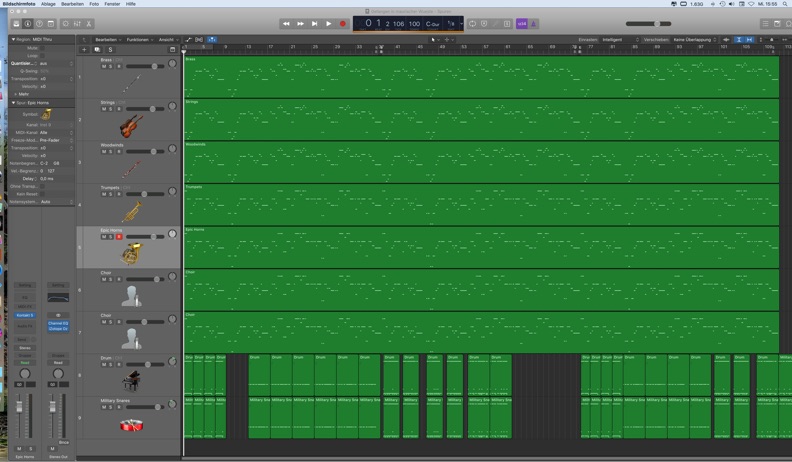Viewport: 792px width, 462px height.
Task: Open the Editors scissors button
Action: click(x=89, y=24)
